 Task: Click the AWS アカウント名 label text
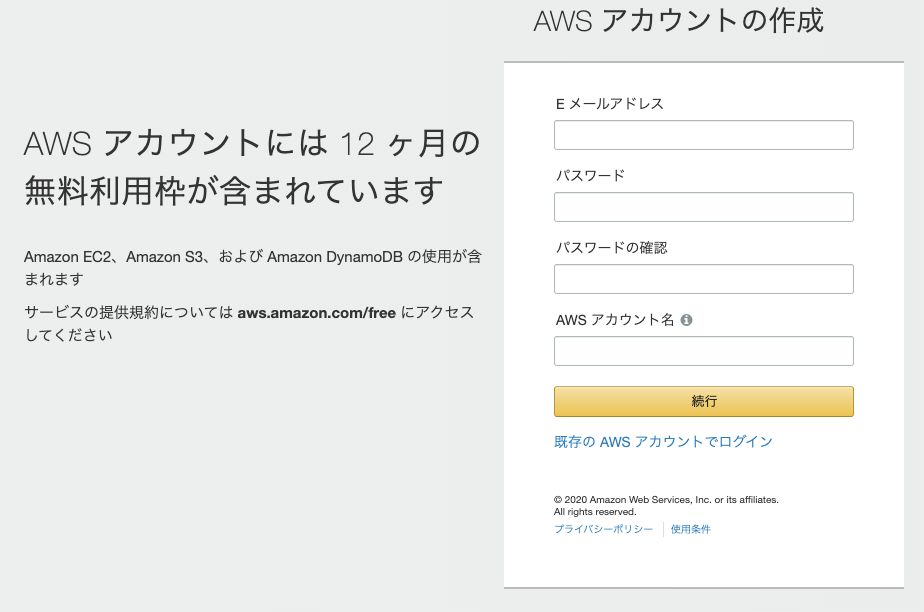615,320
